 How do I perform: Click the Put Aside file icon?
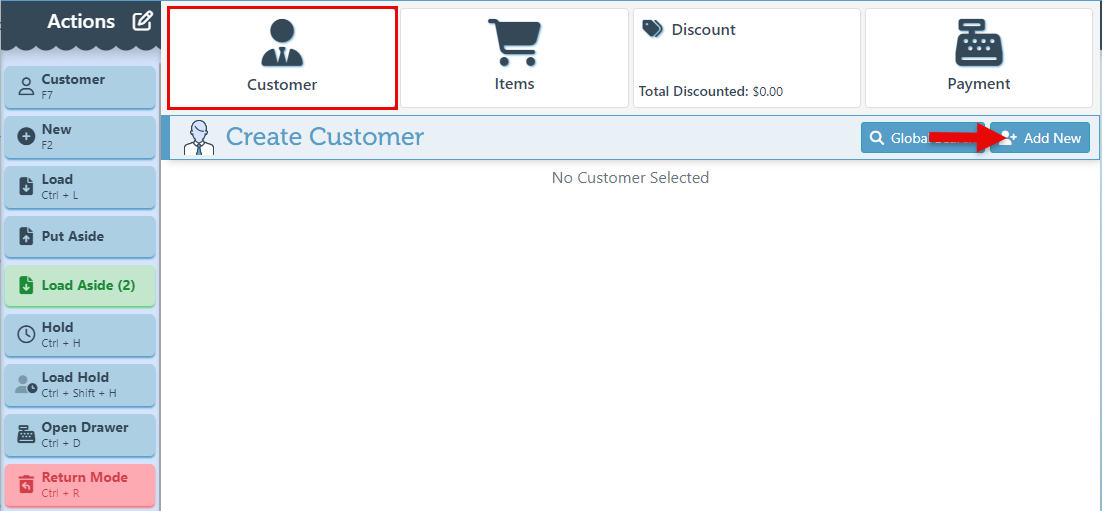tap(27, 237)
